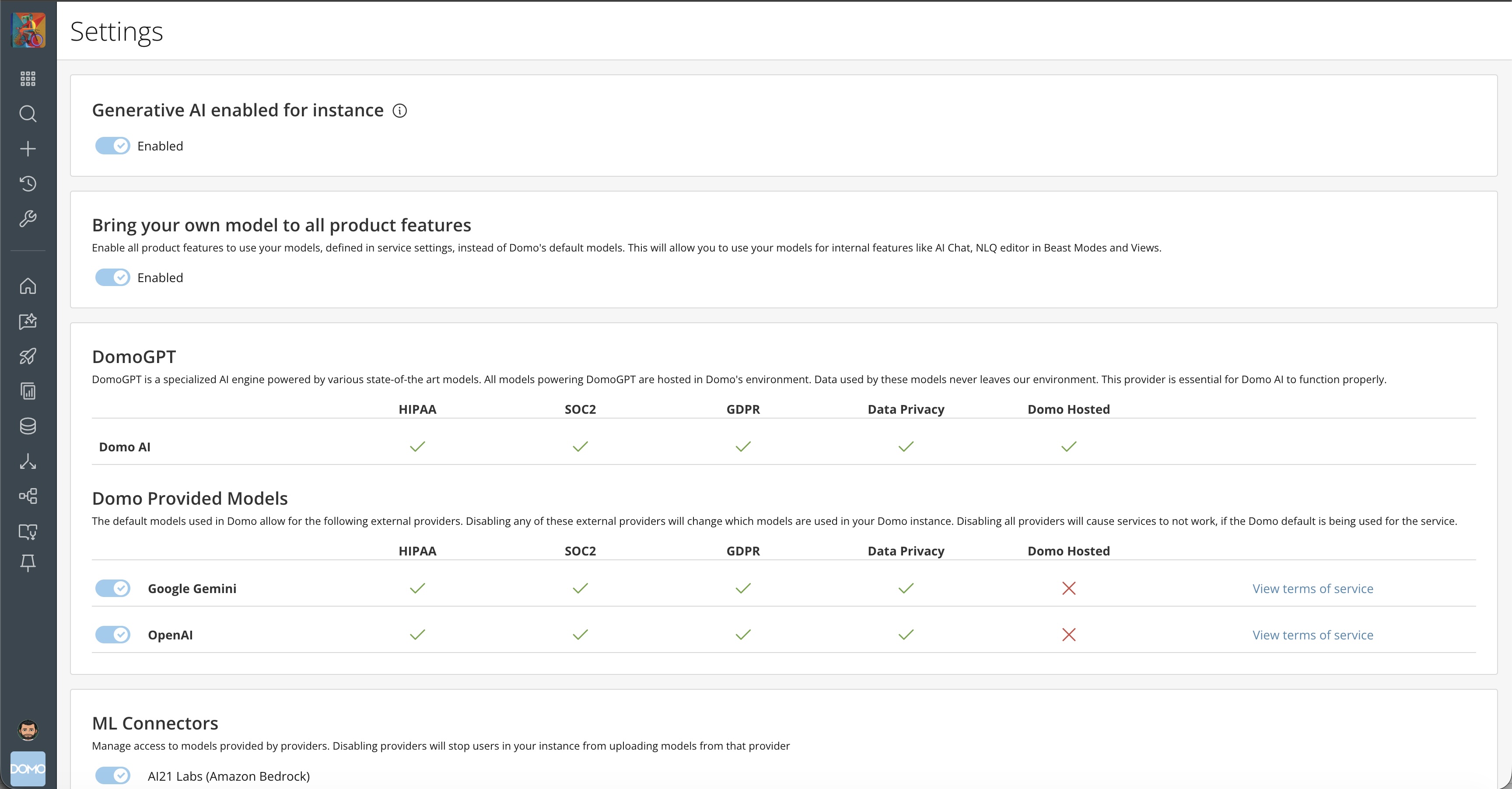Click the "Generative AI enabled for instance" heading
Image resolution: width=1512 pixels, height=789 pixels.
238,110
